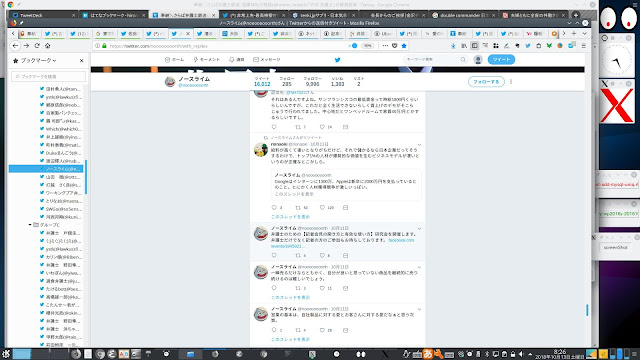Open Twitter モーメント navigation item

click(x=207, y=60)
